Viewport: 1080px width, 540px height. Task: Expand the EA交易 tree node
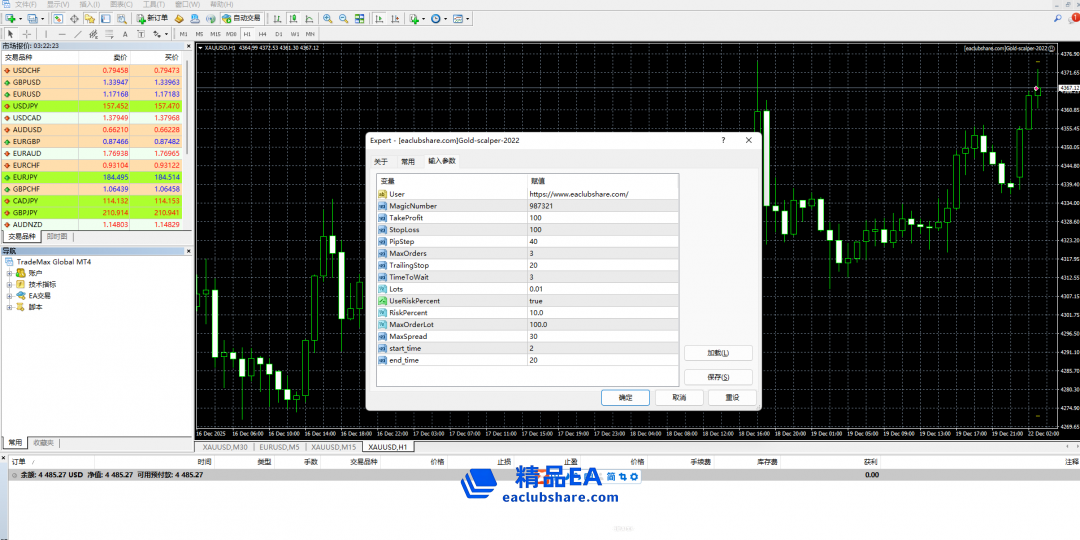tap(10, 296)
